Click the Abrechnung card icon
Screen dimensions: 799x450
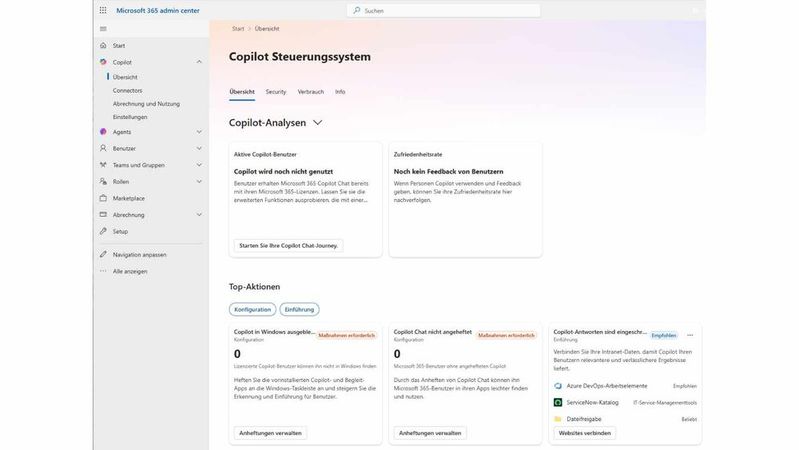click(x=103, y=215)
